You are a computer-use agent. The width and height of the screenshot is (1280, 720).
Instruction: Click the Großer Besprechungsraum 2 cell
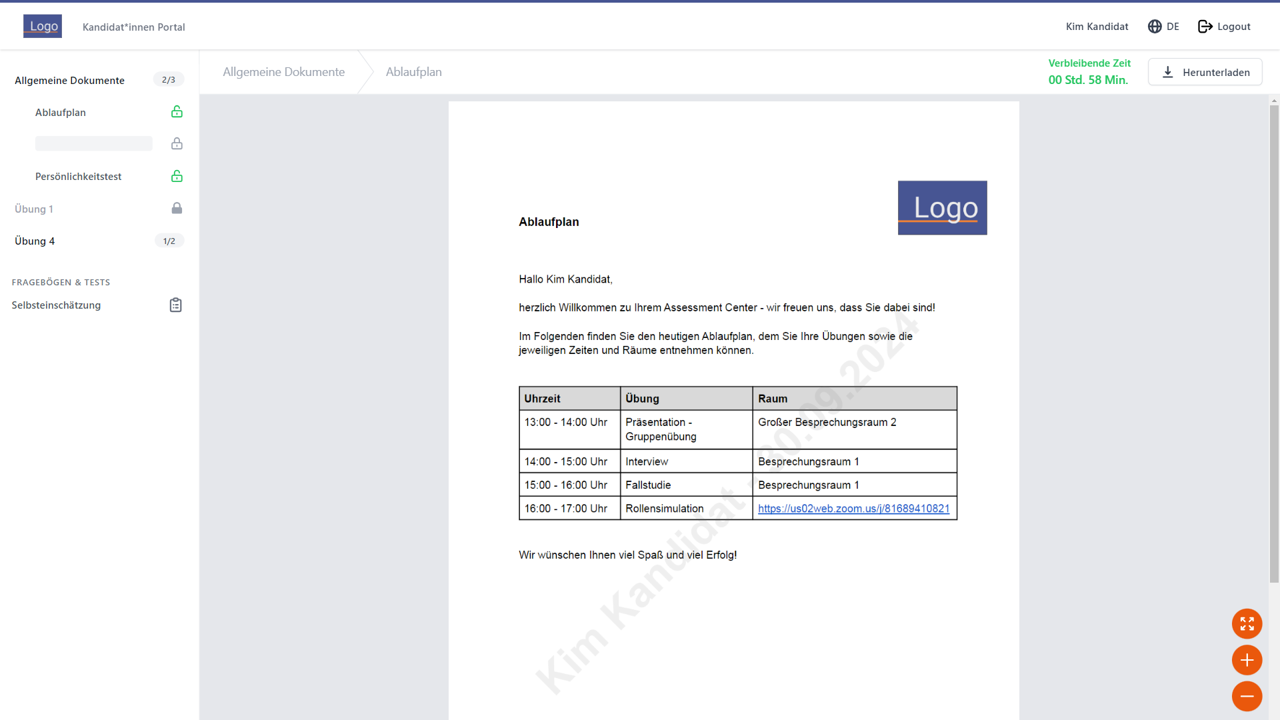pyautogui.click(x=855, y=429)
